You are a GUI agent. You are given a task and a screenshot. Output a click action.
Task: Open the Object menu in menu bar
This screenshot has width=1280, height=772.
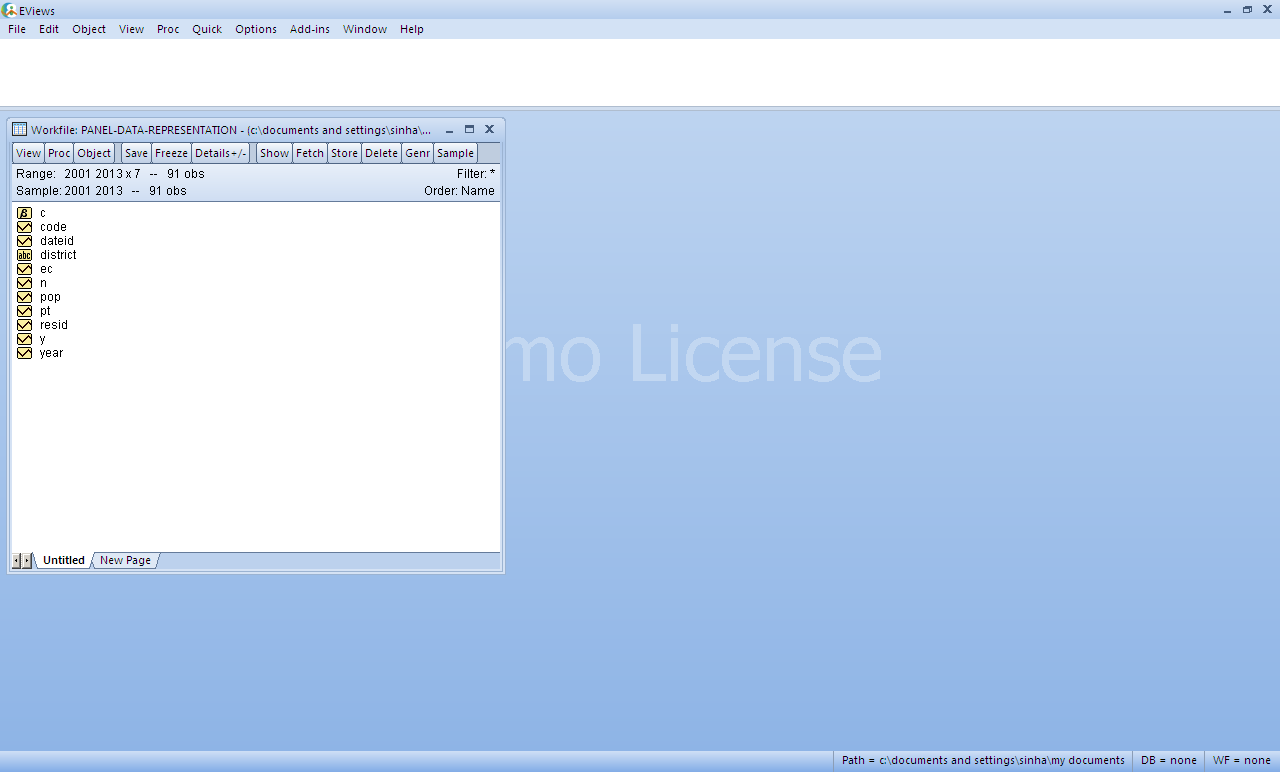coord(89,29)
